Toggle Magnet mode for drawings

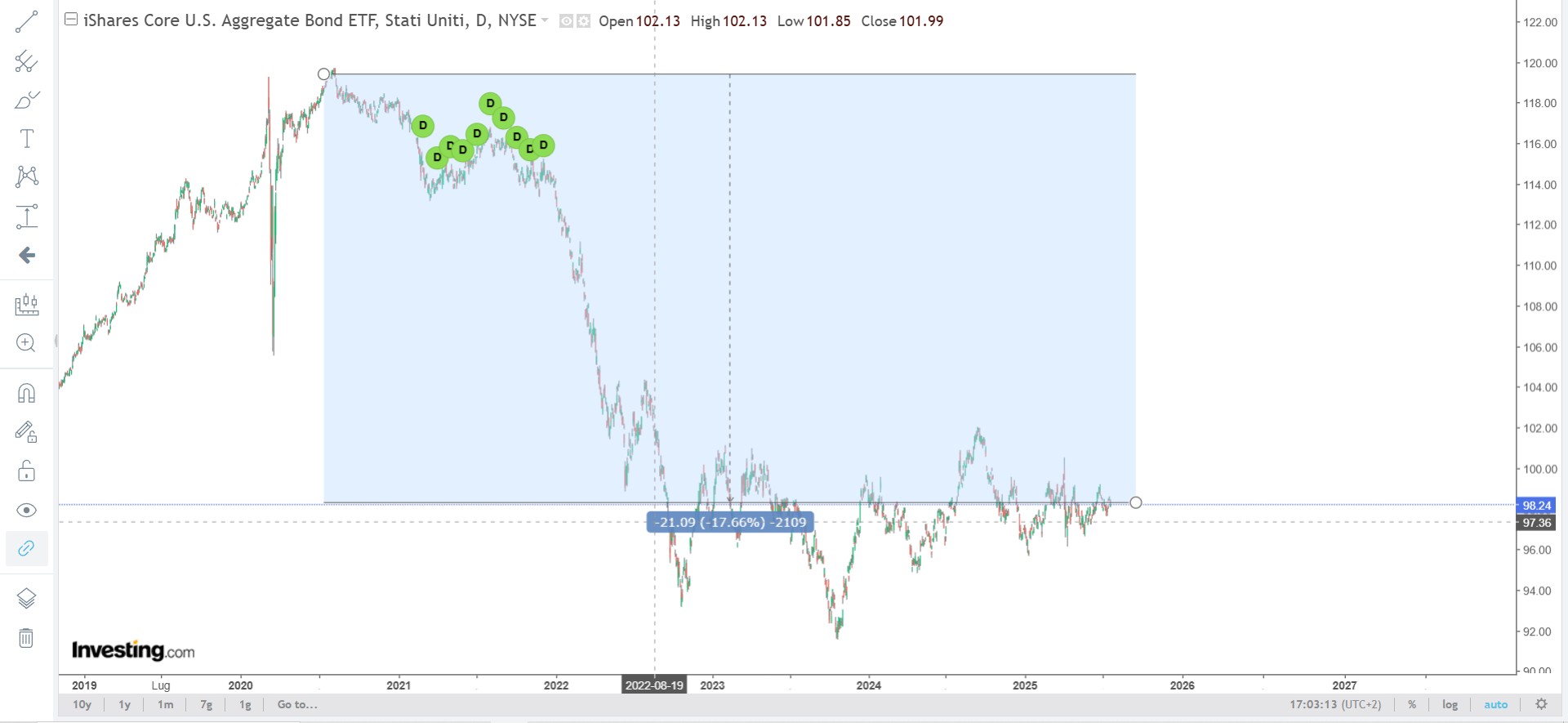pos(26,394)
